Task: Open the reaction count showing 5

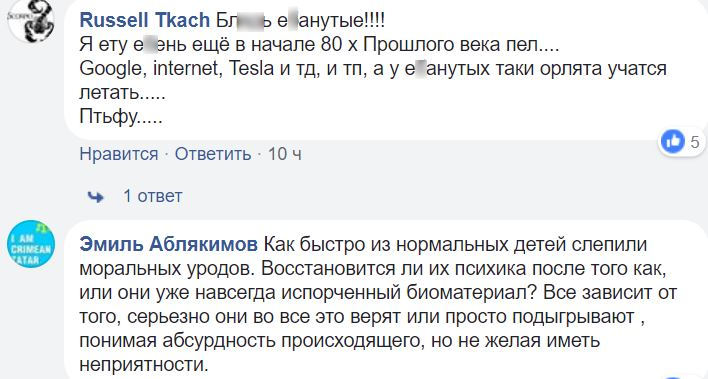Action: pos(694,142)
